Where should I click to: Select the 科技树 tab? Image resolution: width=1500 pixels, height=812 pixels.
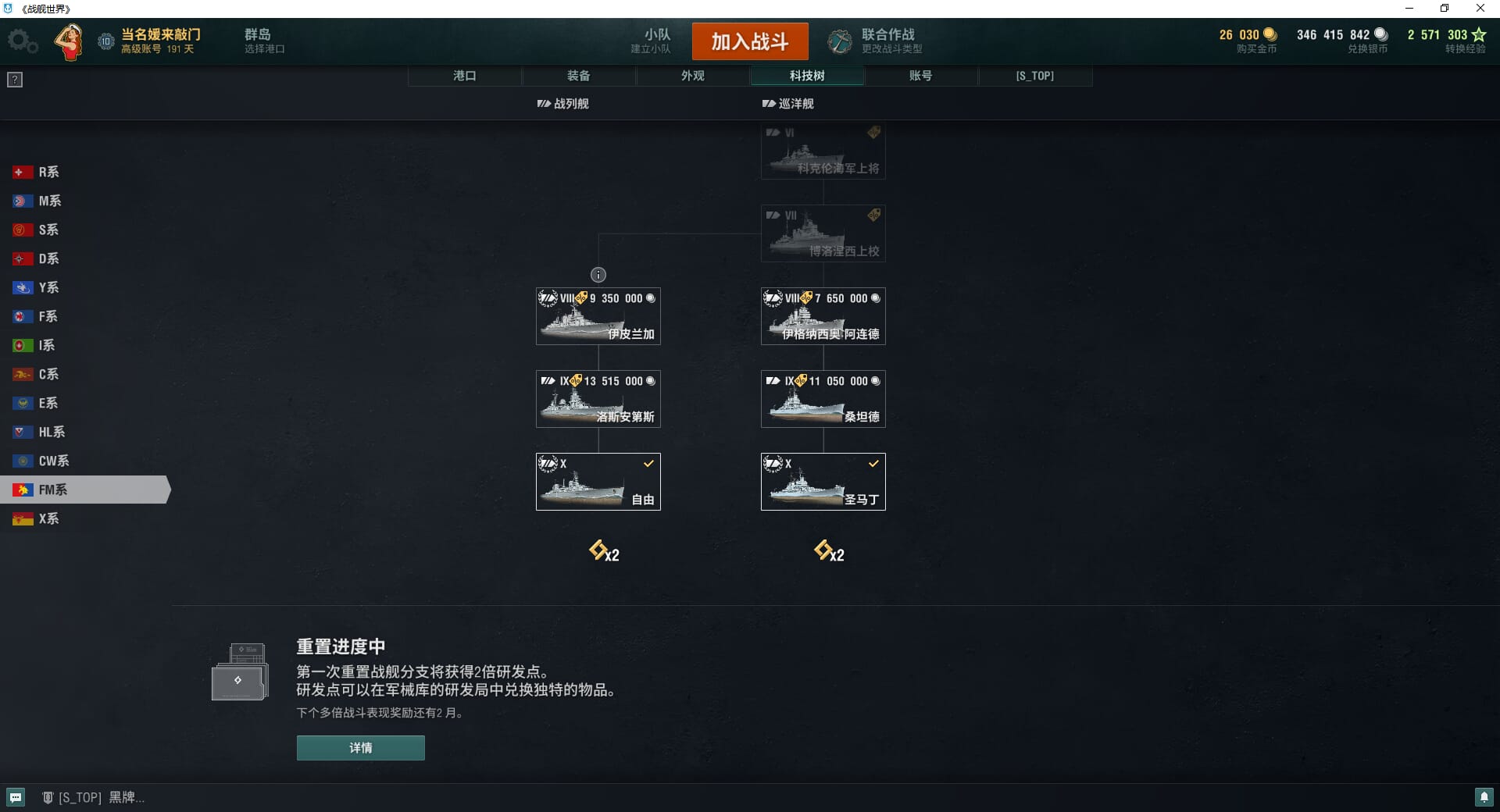tap(807, 76)
